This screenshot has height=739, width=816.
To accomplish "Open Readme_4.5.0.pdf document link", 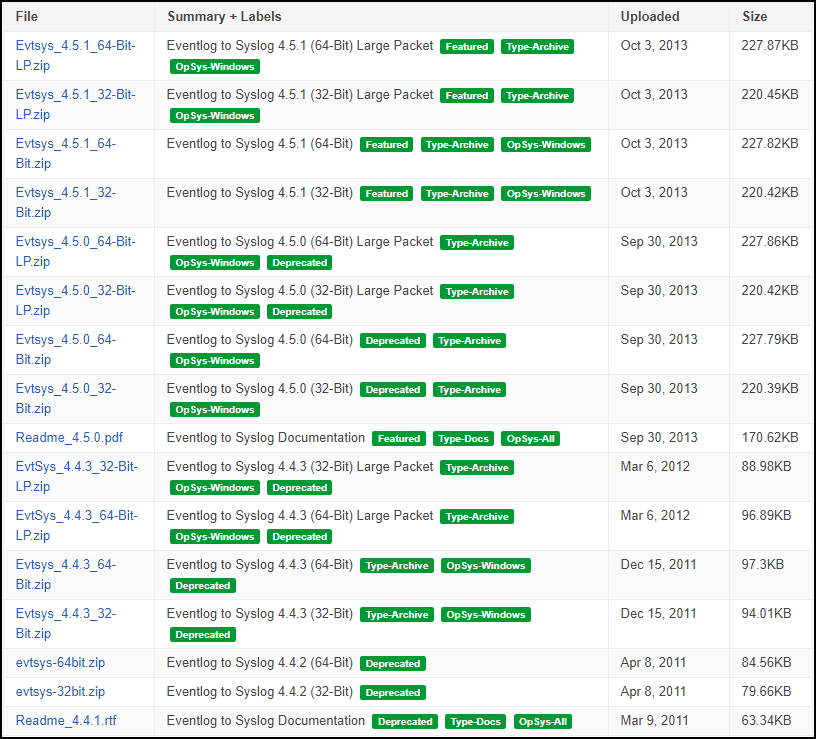I will coord(69,438).
